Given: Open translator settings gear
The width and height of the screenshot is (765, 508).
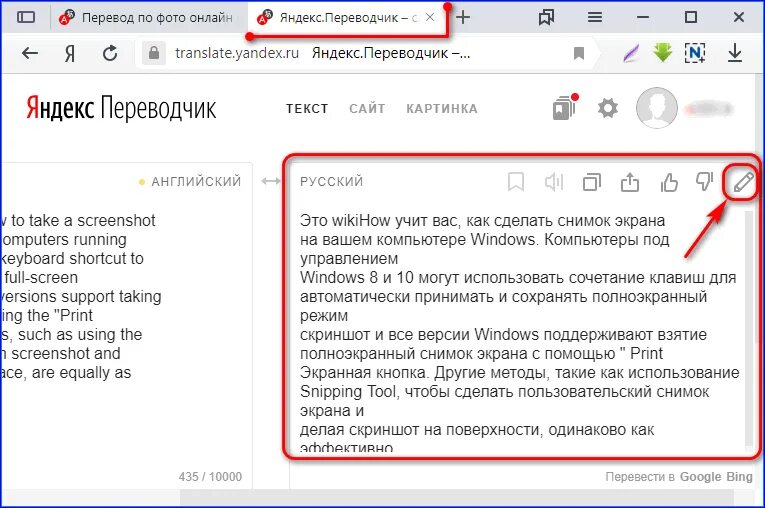Looking at the screenshot, I should click(x=608, y=108).
